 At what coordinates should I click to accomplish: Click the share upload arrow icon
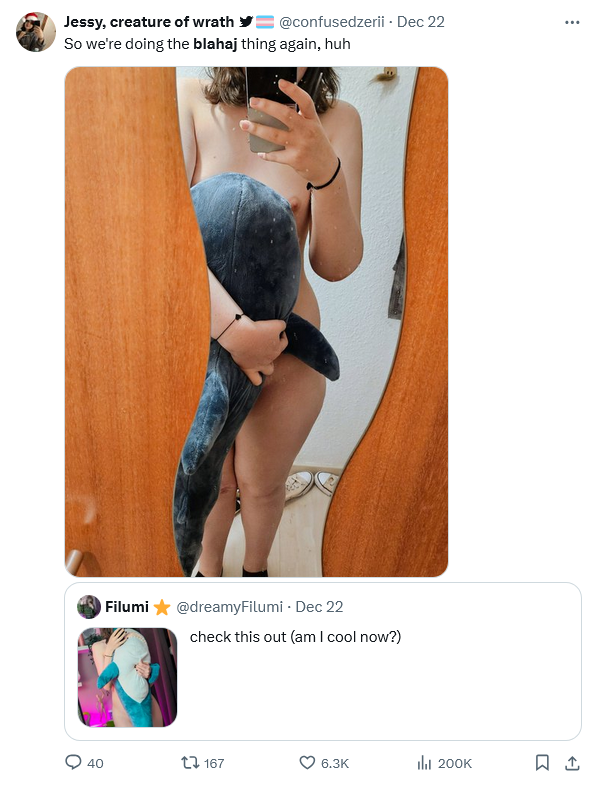(x=572, y=762)
